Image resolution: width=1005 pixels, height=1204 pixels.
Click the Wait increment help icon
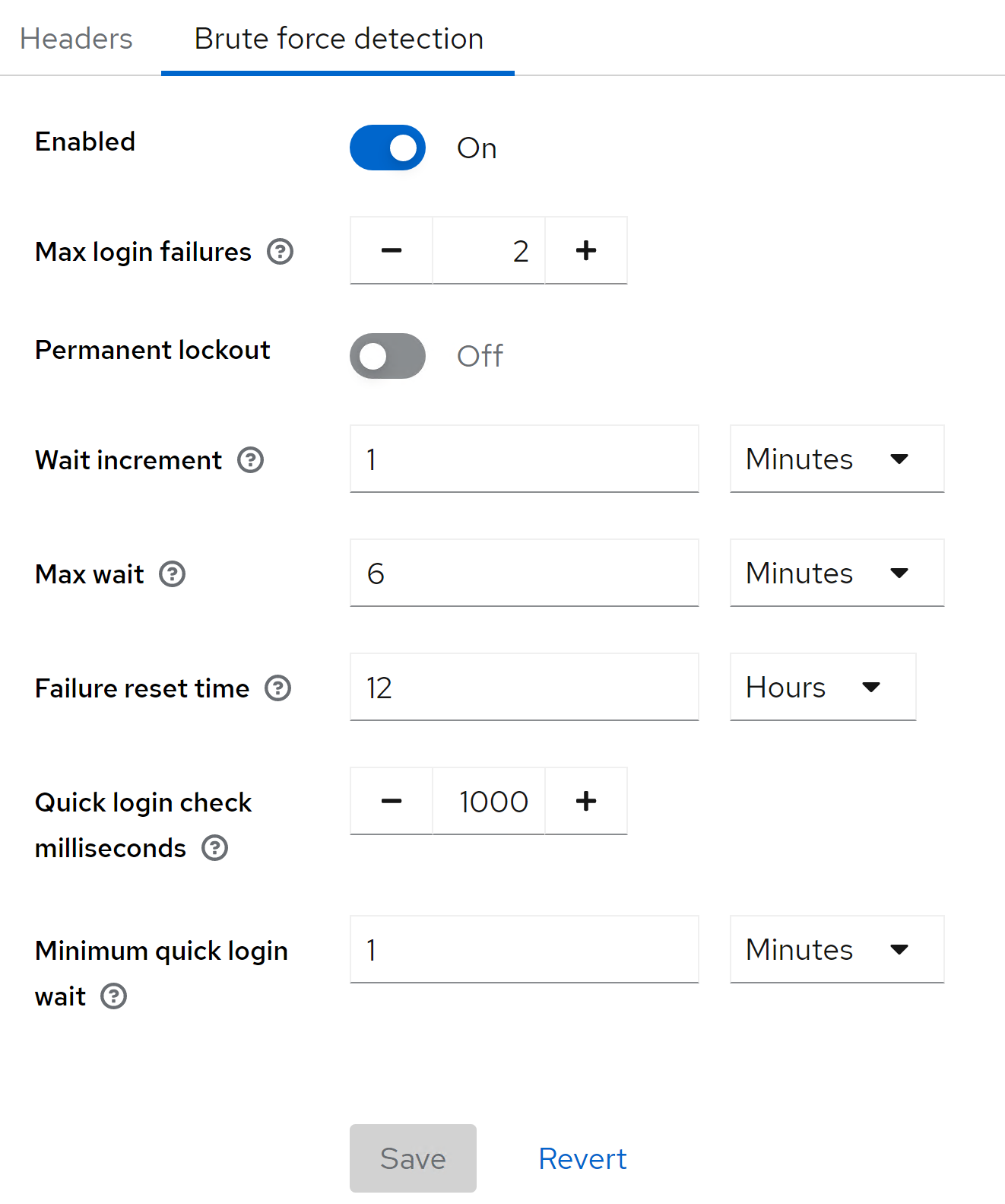click(x=251, y=460)
